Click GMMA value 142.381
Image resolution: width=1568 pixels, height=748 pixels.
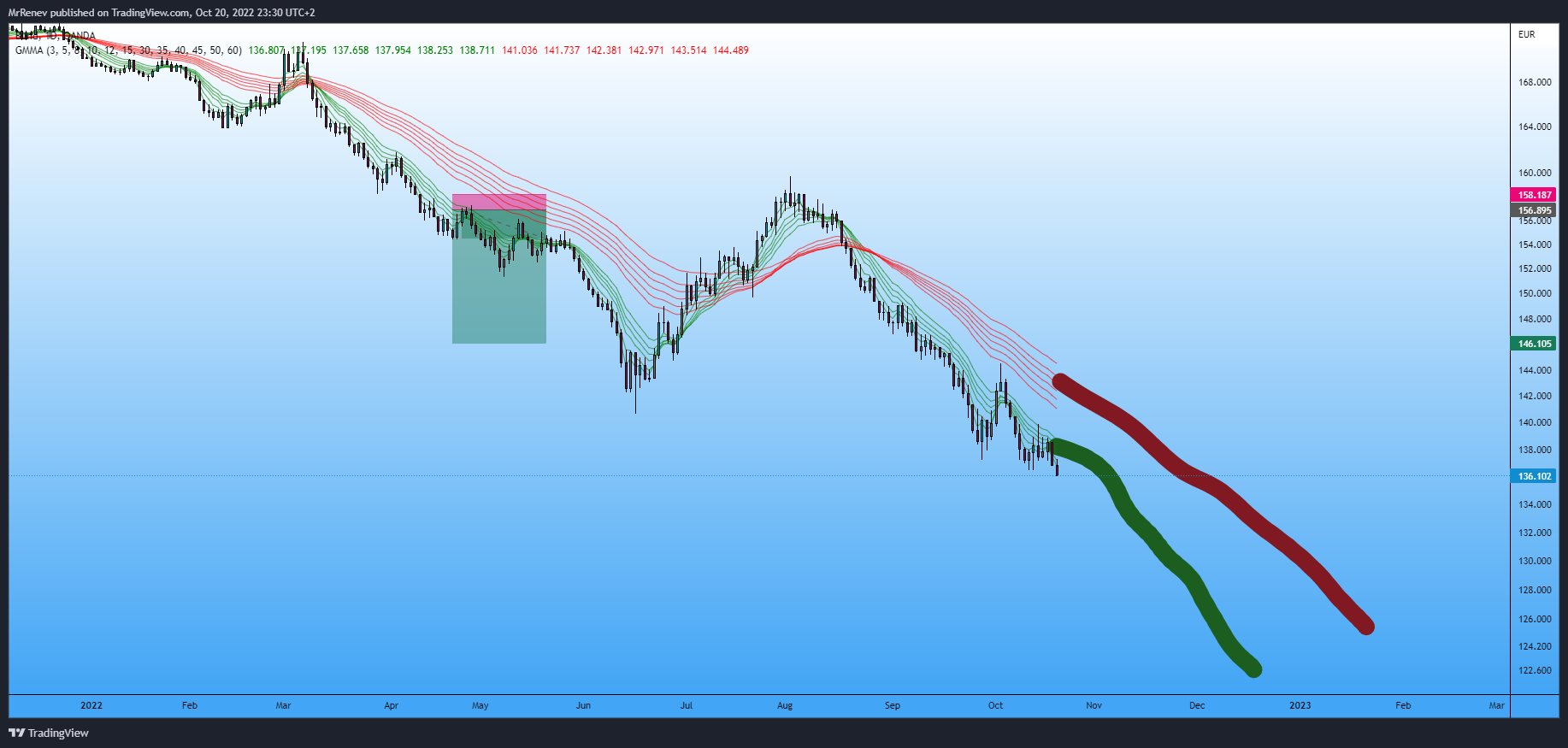tap(604, 50)
